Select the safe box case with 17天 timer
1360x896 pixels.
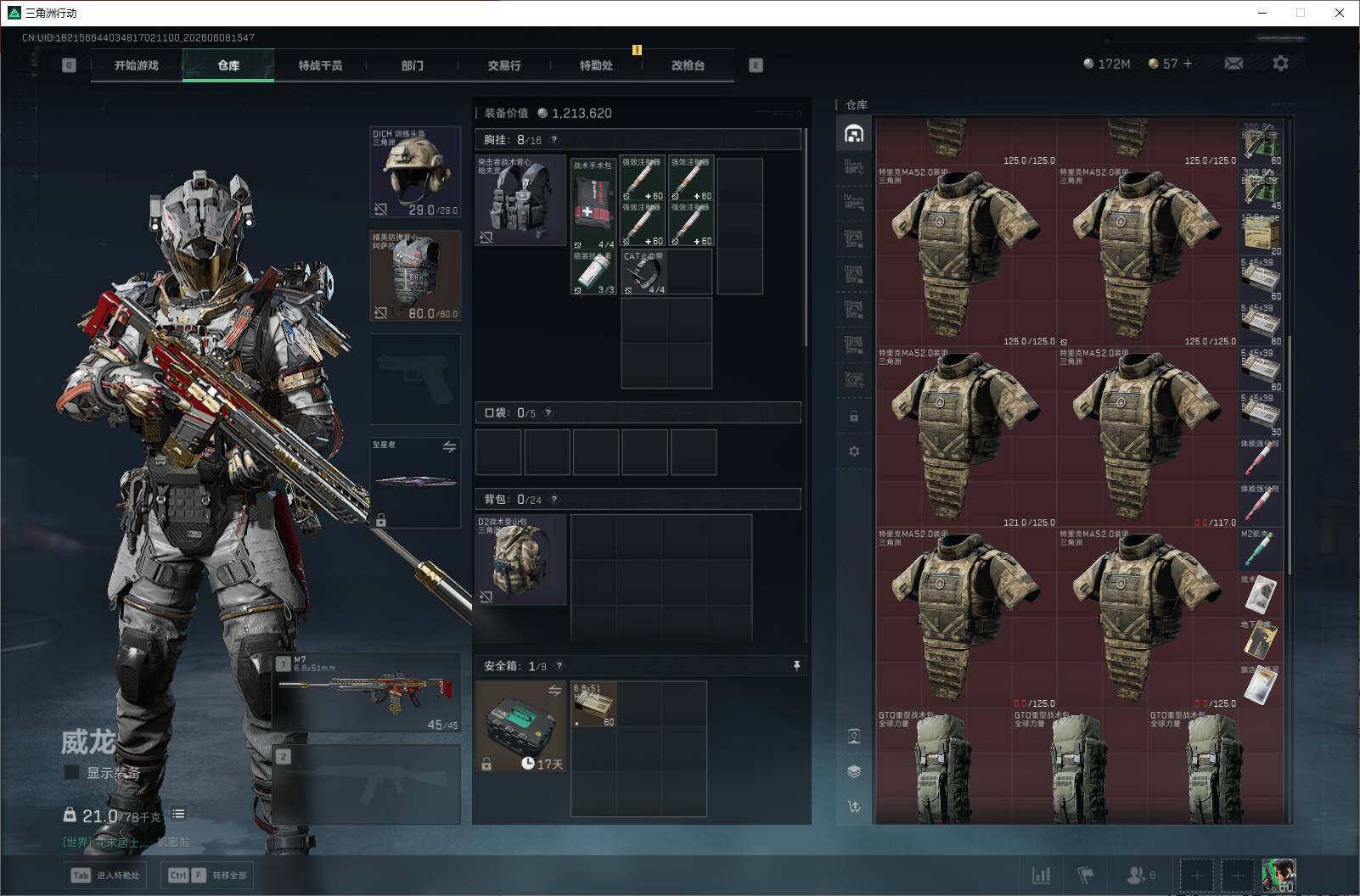click(521, 726)
